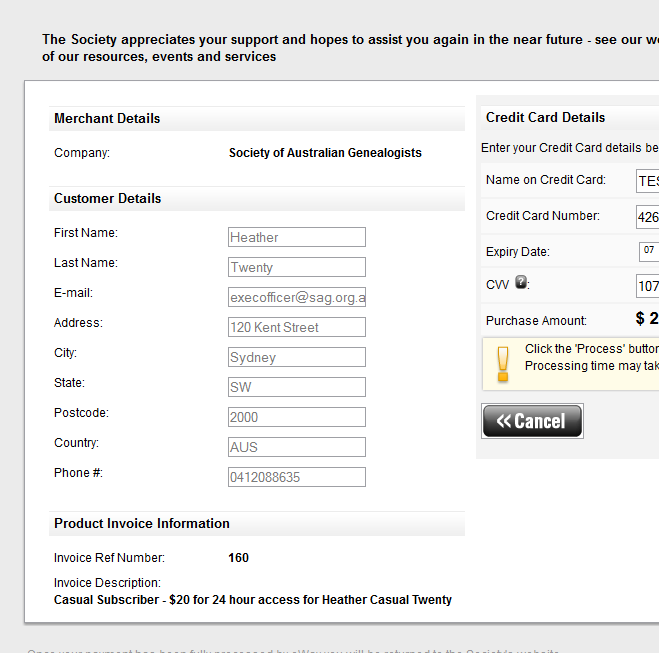Click the State field showing SW

point(297,387)
